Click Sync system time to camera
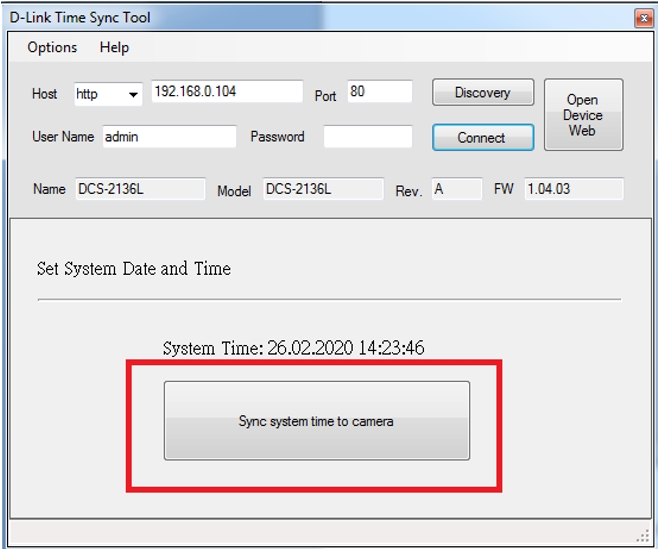Image resolution: width=658 pixels, height=549 pixels. [x=316, y=421]
